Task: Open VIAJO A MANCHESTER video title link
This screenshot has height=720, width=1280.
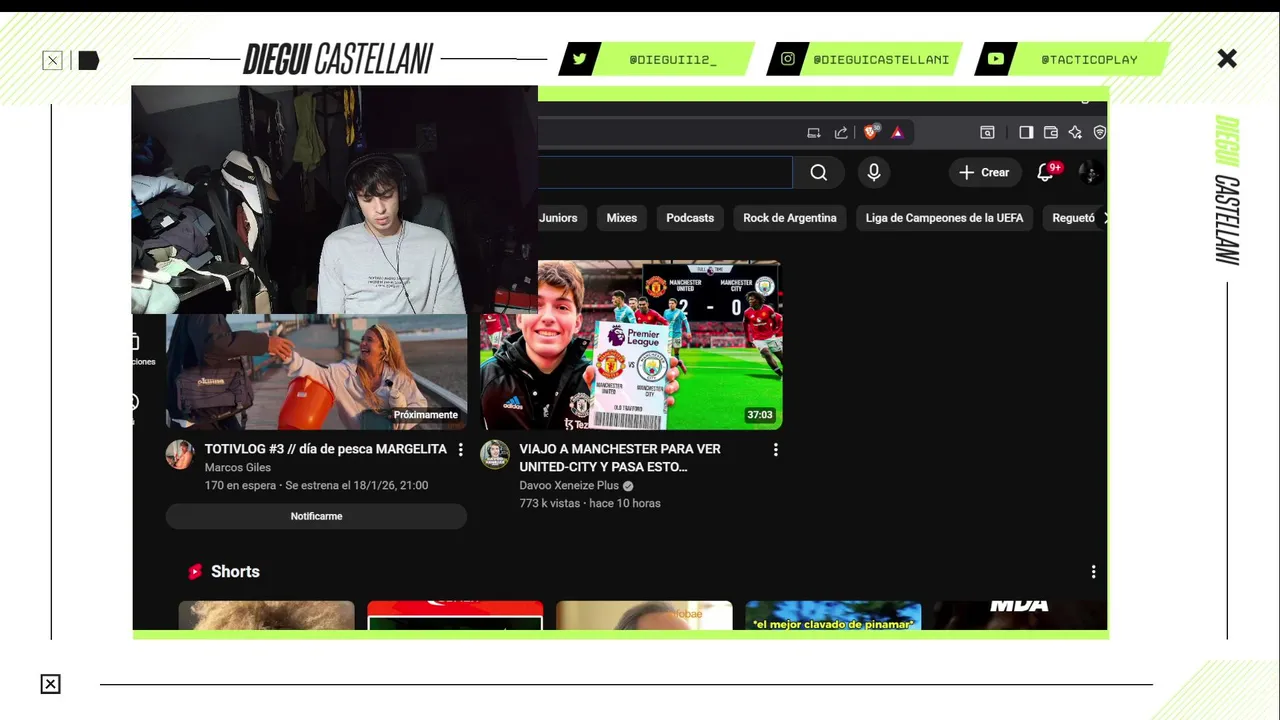Action: [620, 458]
